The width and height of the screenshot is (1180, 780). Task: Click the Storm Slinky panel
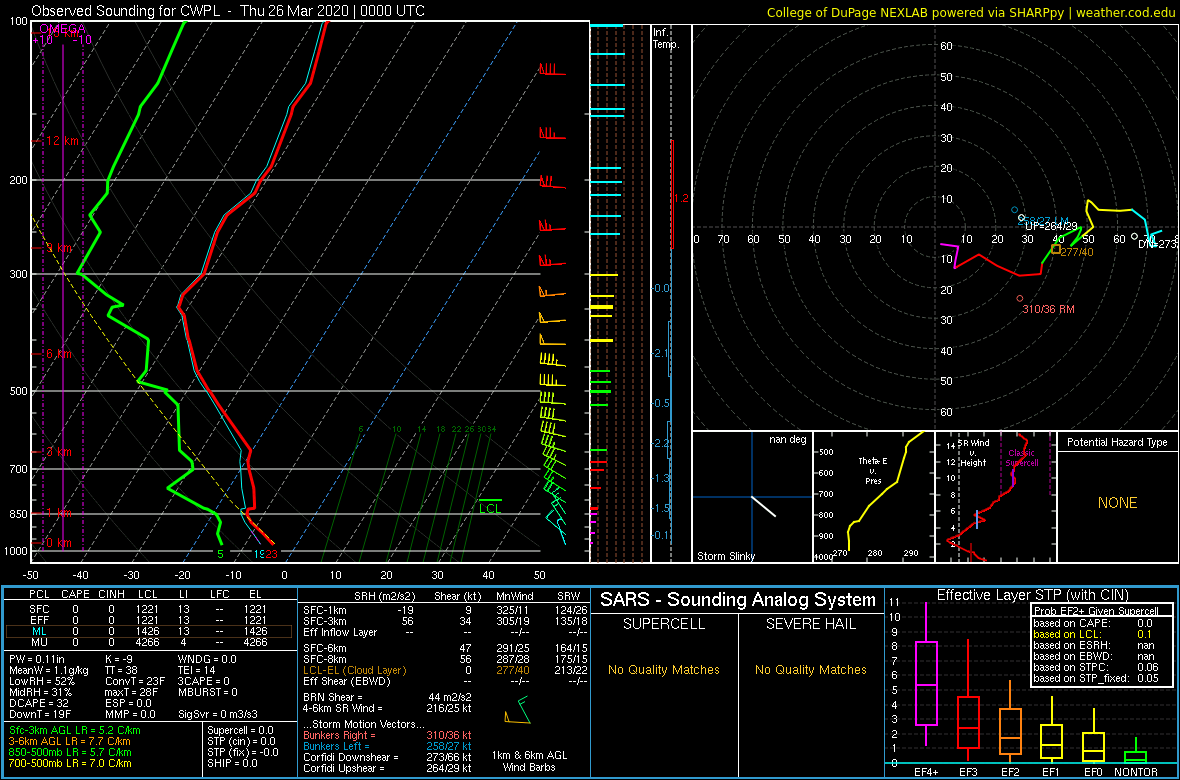tap(752, 497)
